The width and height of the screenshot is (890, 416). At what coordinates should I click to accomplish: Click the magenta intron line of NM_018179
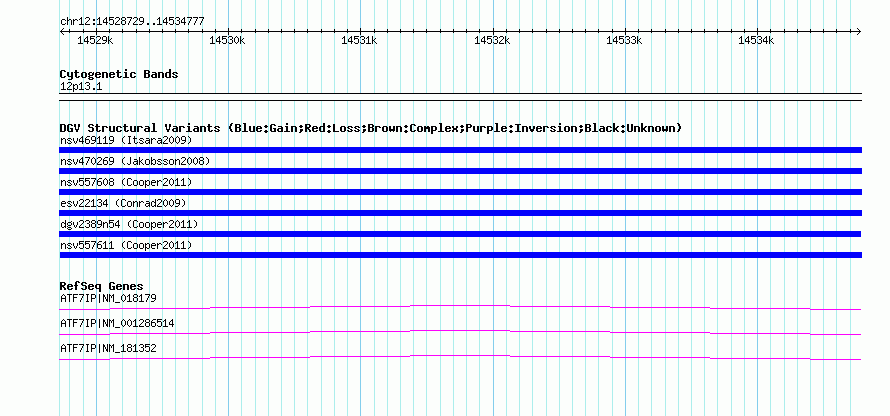pos(460,306)
